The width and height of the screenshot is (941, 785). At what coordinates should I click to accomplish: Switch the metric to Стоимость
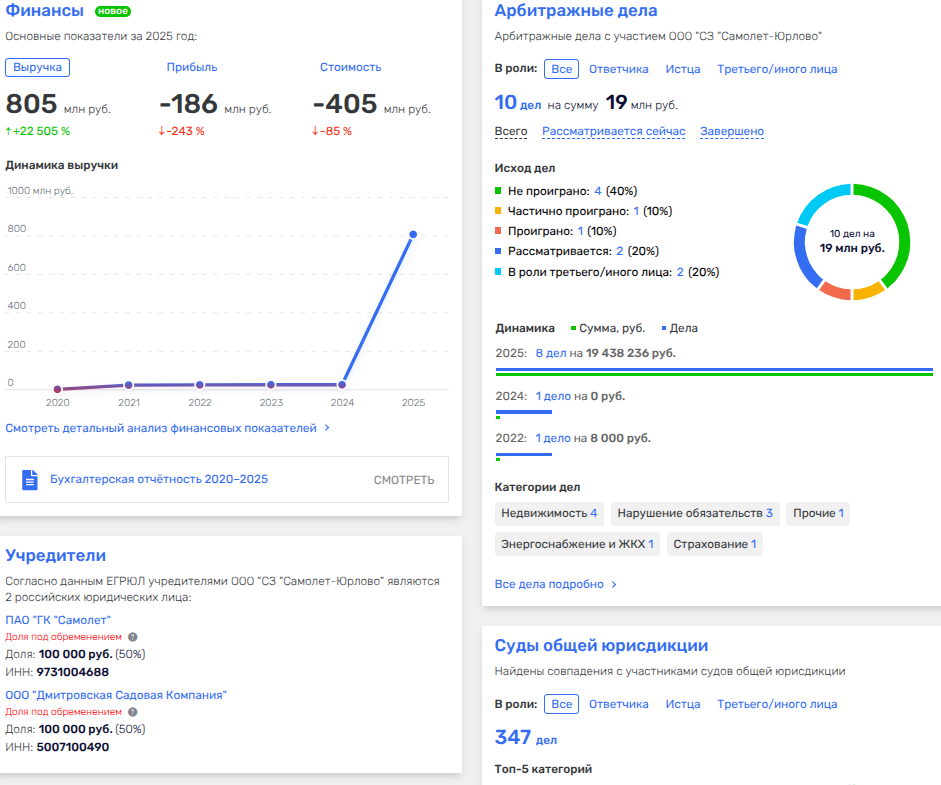350,67
